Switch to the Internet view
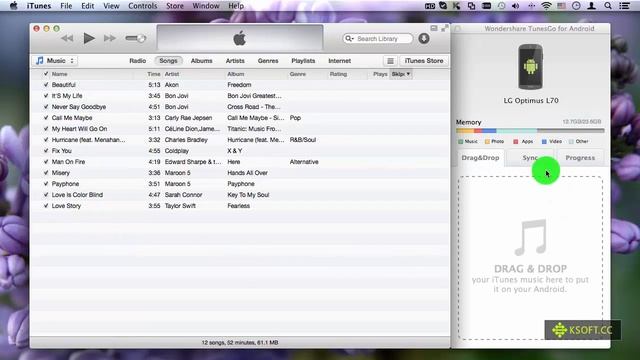This screenshot has height=360, width=640. pos(340,61)
